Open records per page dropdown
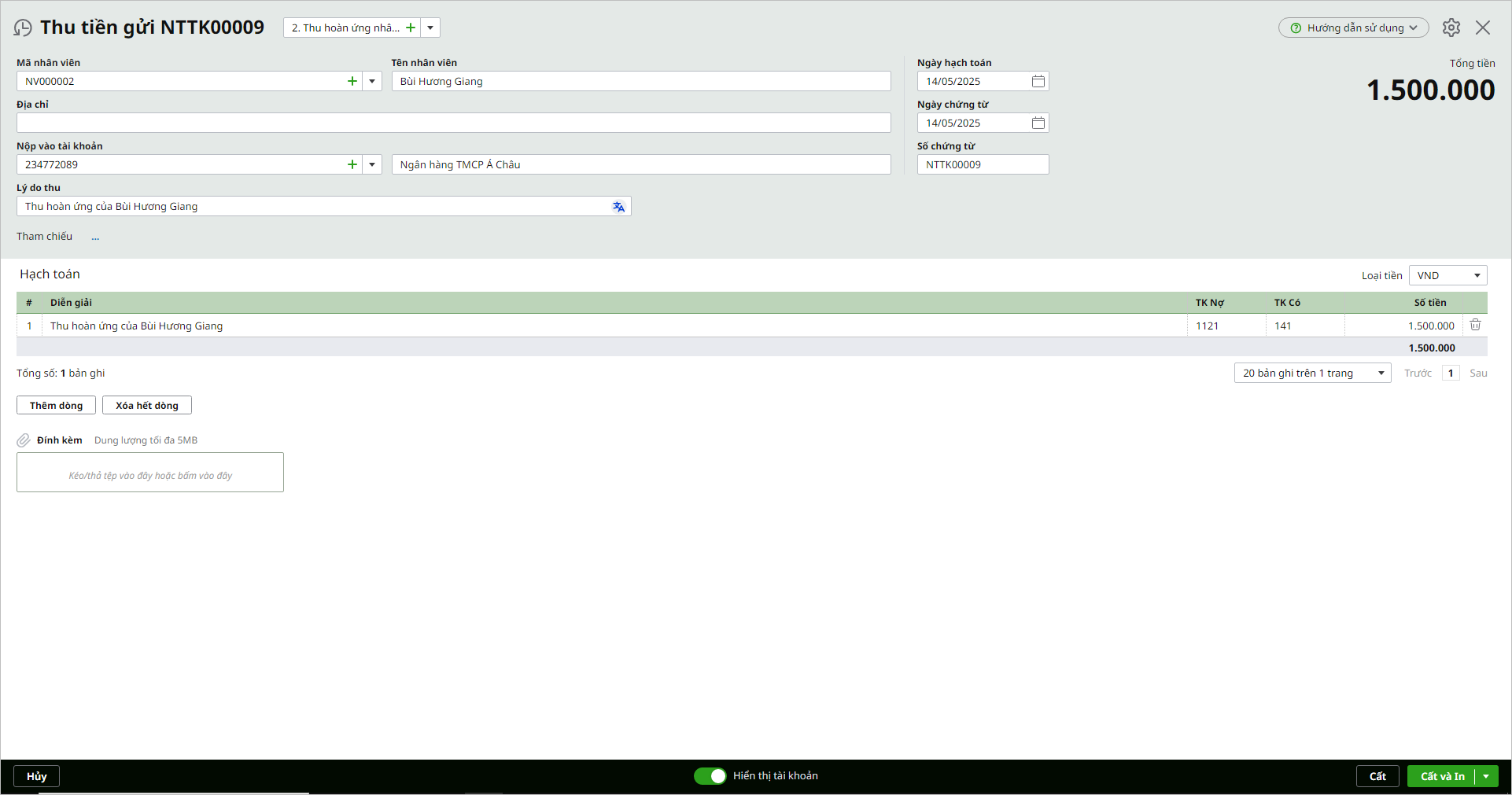 coord(1313,373)
